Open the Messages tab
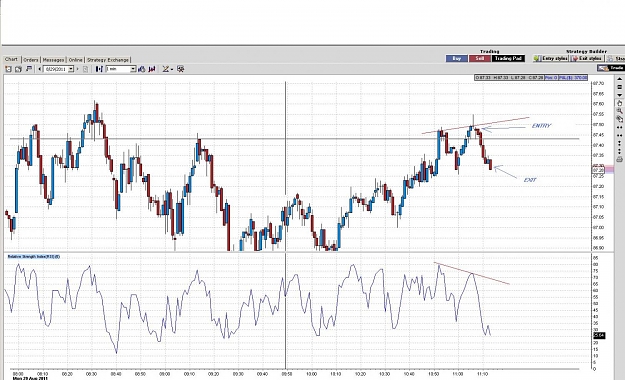Viewport: 625px width, 380px height. [53, 60]
